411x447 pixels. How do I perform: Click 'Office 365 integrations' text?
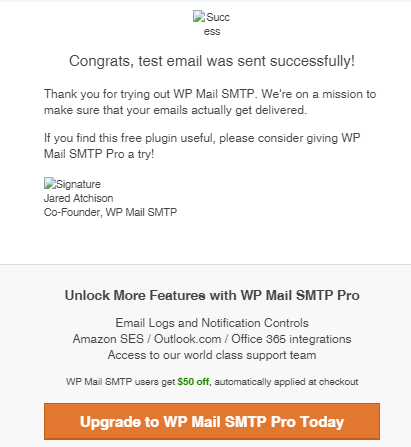coord(291,339)
